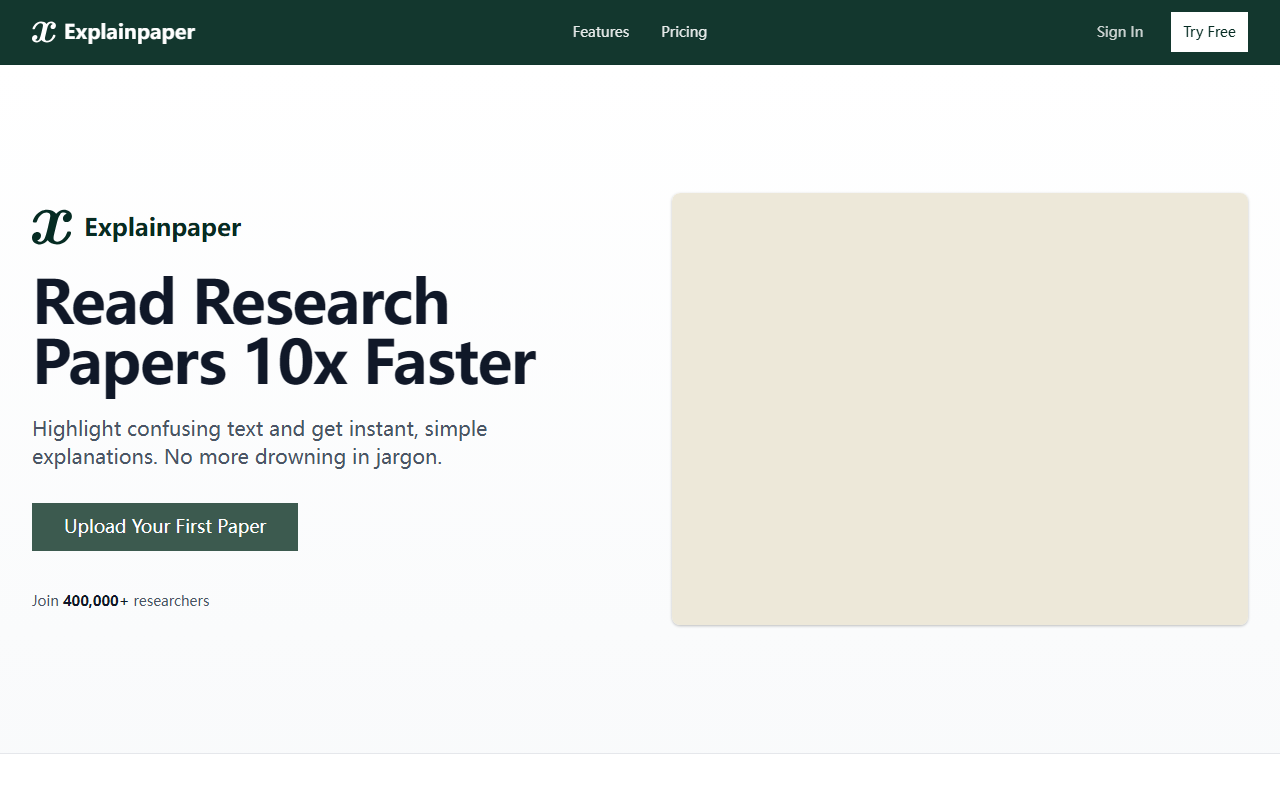Click the Try Free button
Screen dimensions: 1280x800
pyautogui.click(x=1209, y=32)
